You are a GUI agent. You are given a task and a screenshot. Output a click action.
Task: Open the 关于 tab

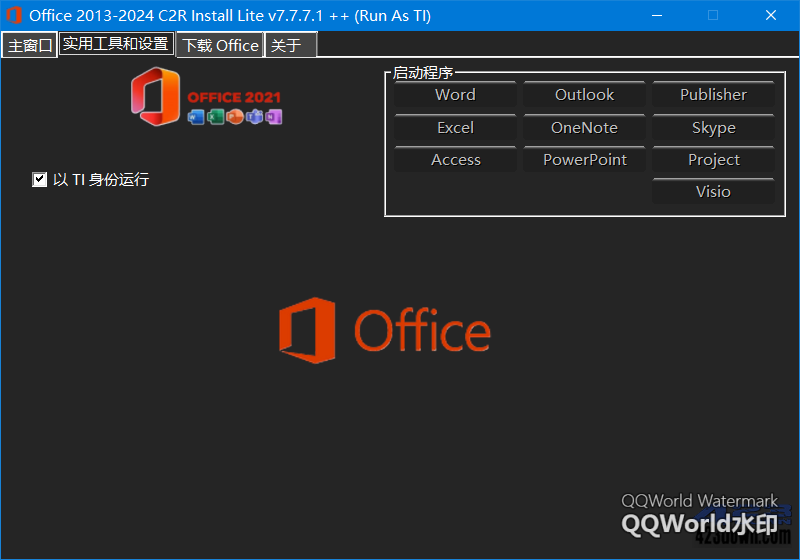coord(290,45)
